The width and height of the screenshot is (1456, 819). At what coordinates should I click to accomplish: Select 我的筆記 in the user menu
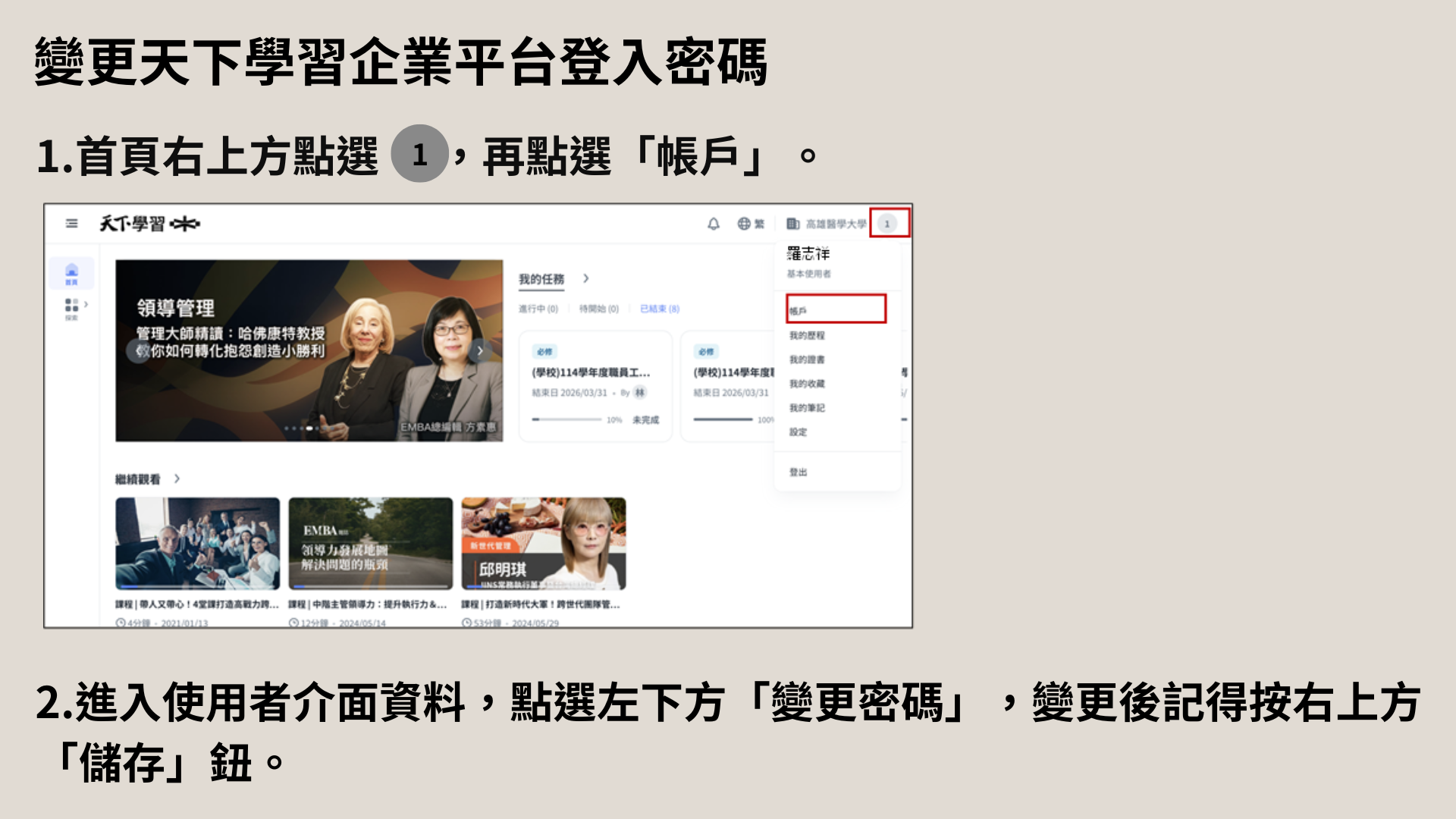(x=807, y=408)
